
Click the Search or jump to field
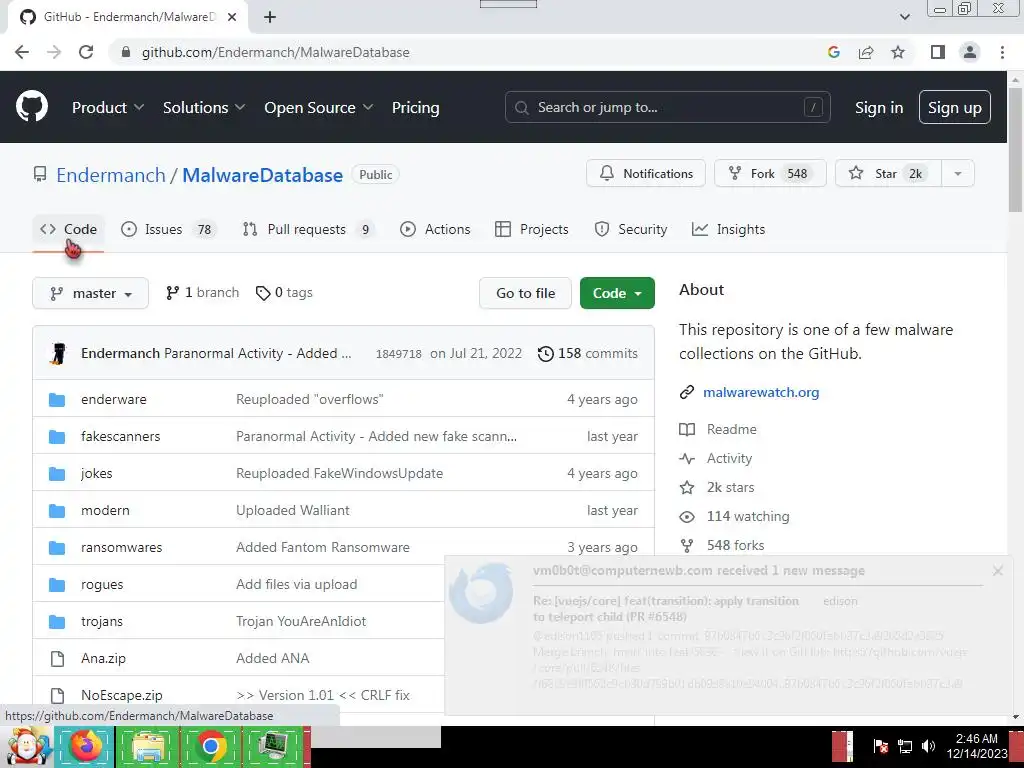coord(667,107)
